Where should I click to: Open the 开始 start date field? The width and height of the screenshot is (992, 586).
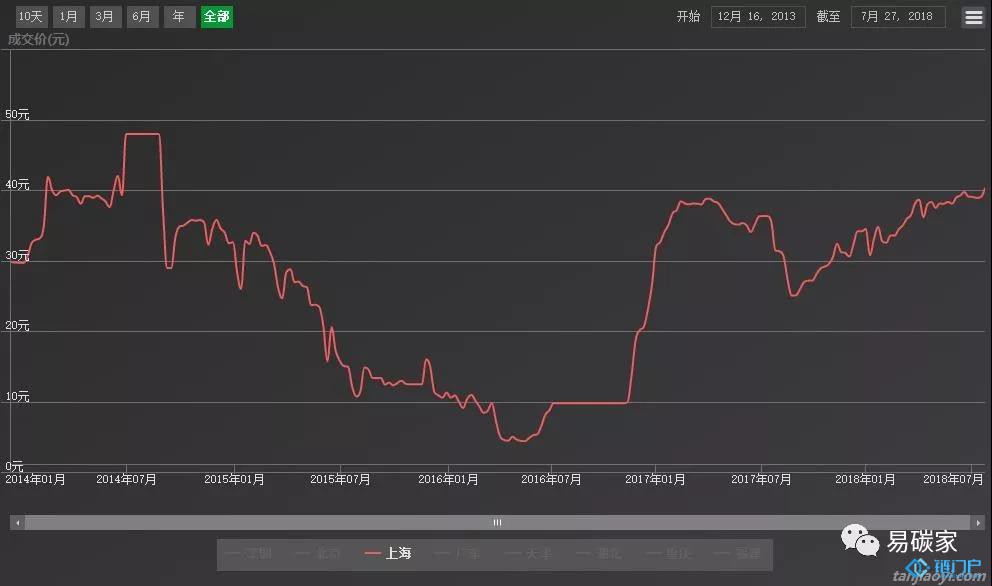click(x=757, y=17)
